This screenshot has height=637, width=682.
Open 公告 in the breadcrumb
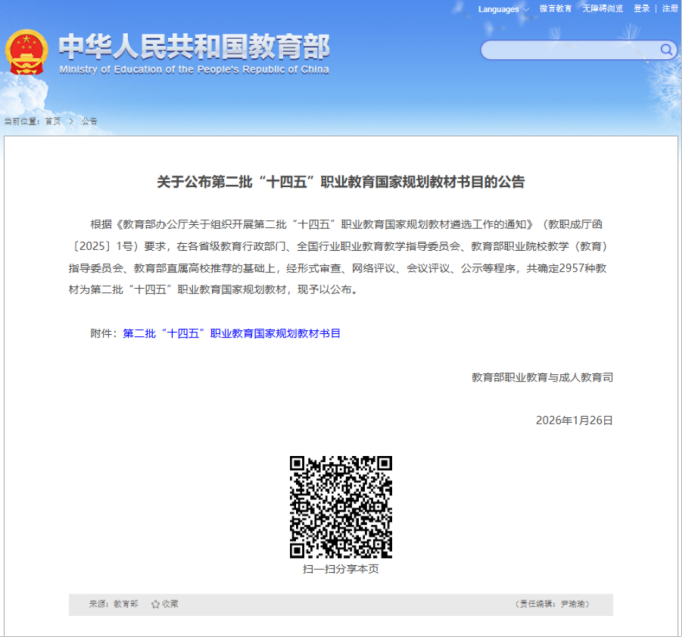tap(90, 121)
